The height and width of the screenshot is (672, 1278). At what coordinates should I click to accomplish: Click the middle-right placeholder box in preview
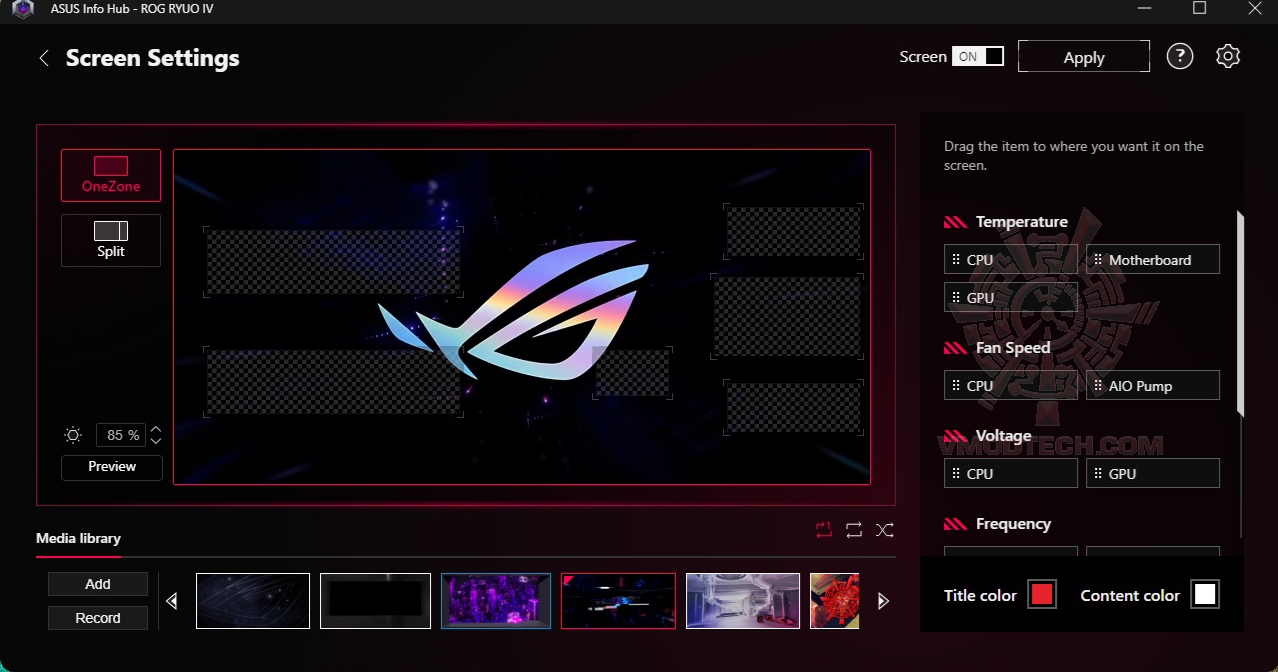pyautogui.click(x=787, y=316)
